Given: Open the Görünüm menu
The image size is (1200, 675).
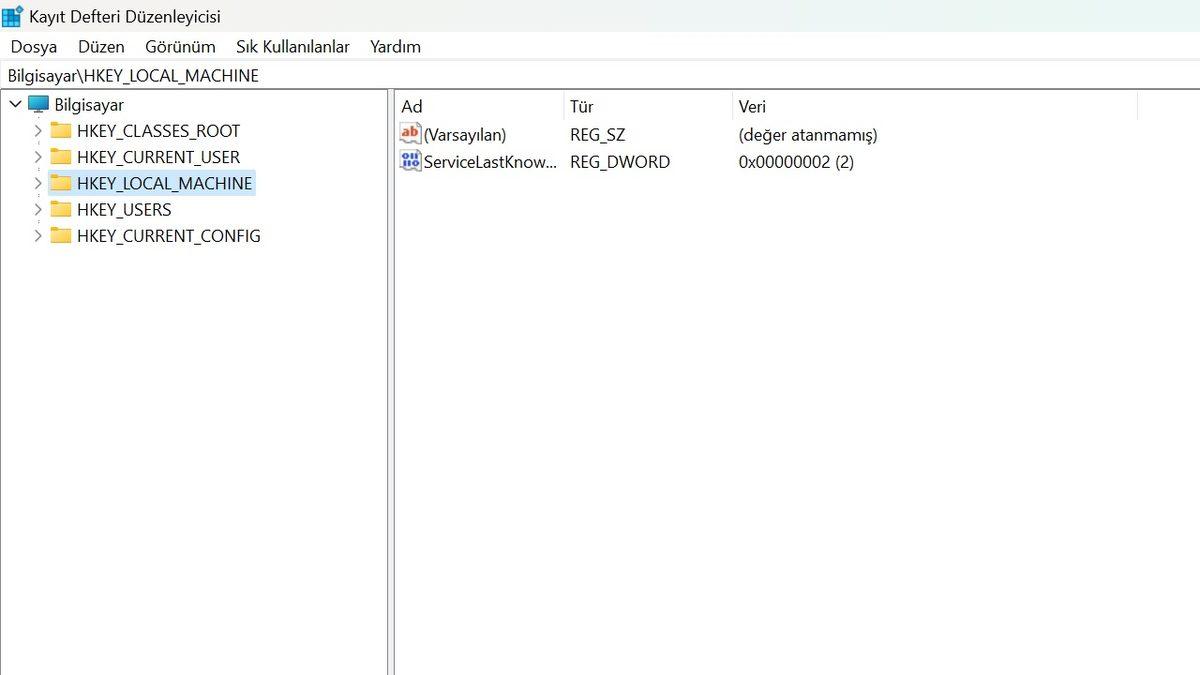Looking at the screenshot, I should tap(179, 46).
